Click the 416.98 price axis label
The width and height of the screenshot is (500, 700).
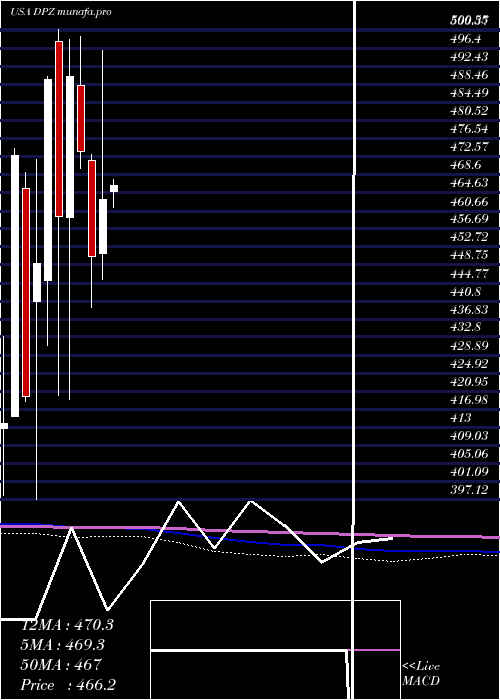pos(469,400)
